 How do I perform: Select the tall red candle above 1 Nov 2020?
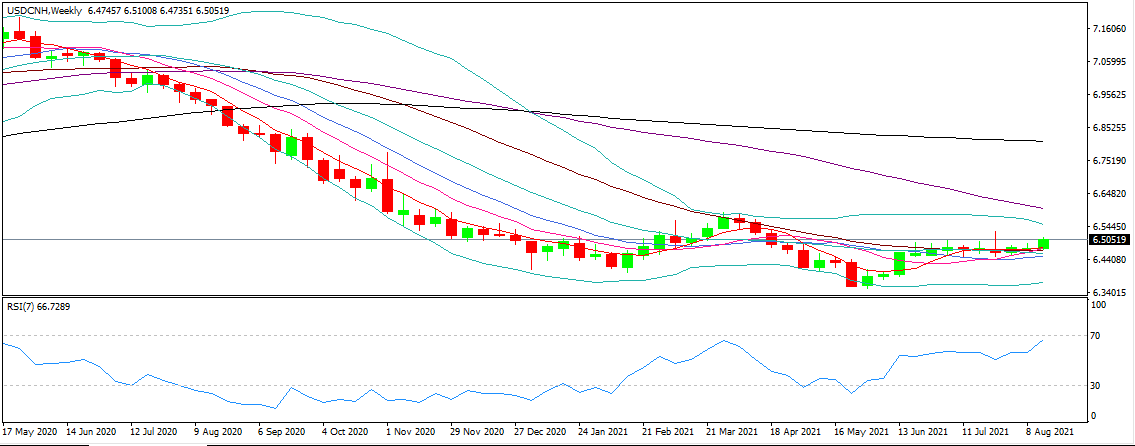387,195
